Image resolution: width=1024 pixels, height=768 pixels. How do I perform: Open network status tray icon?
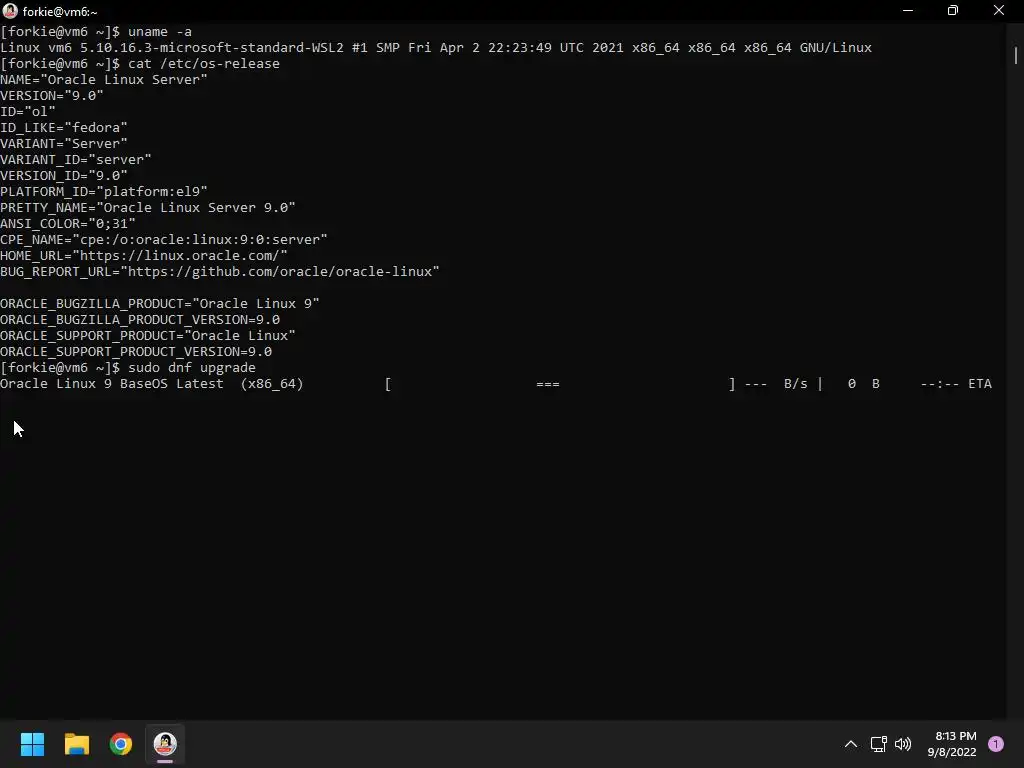coord(879,744)
